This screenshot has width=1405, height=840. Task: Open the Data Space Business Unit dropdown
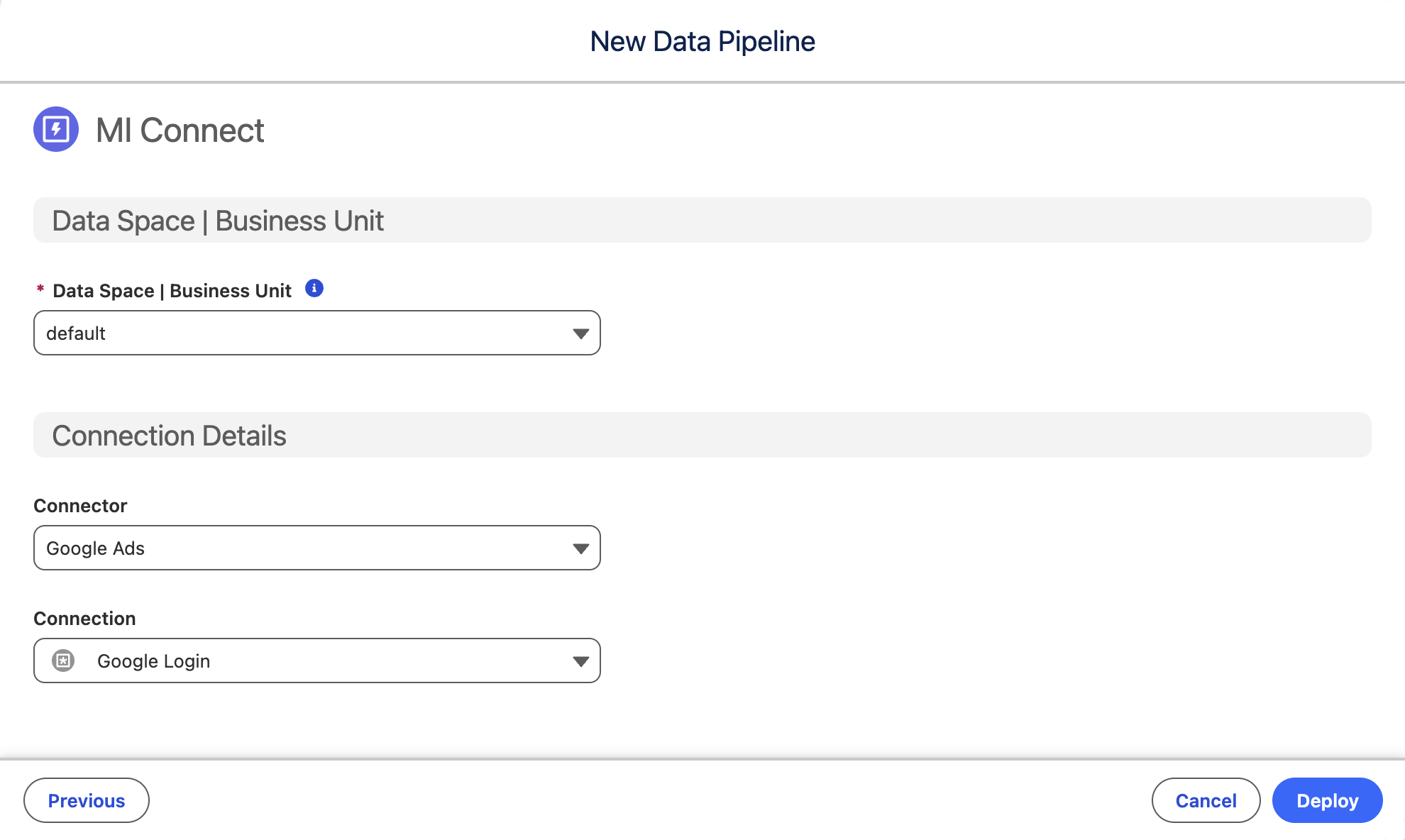coord(316,333)
